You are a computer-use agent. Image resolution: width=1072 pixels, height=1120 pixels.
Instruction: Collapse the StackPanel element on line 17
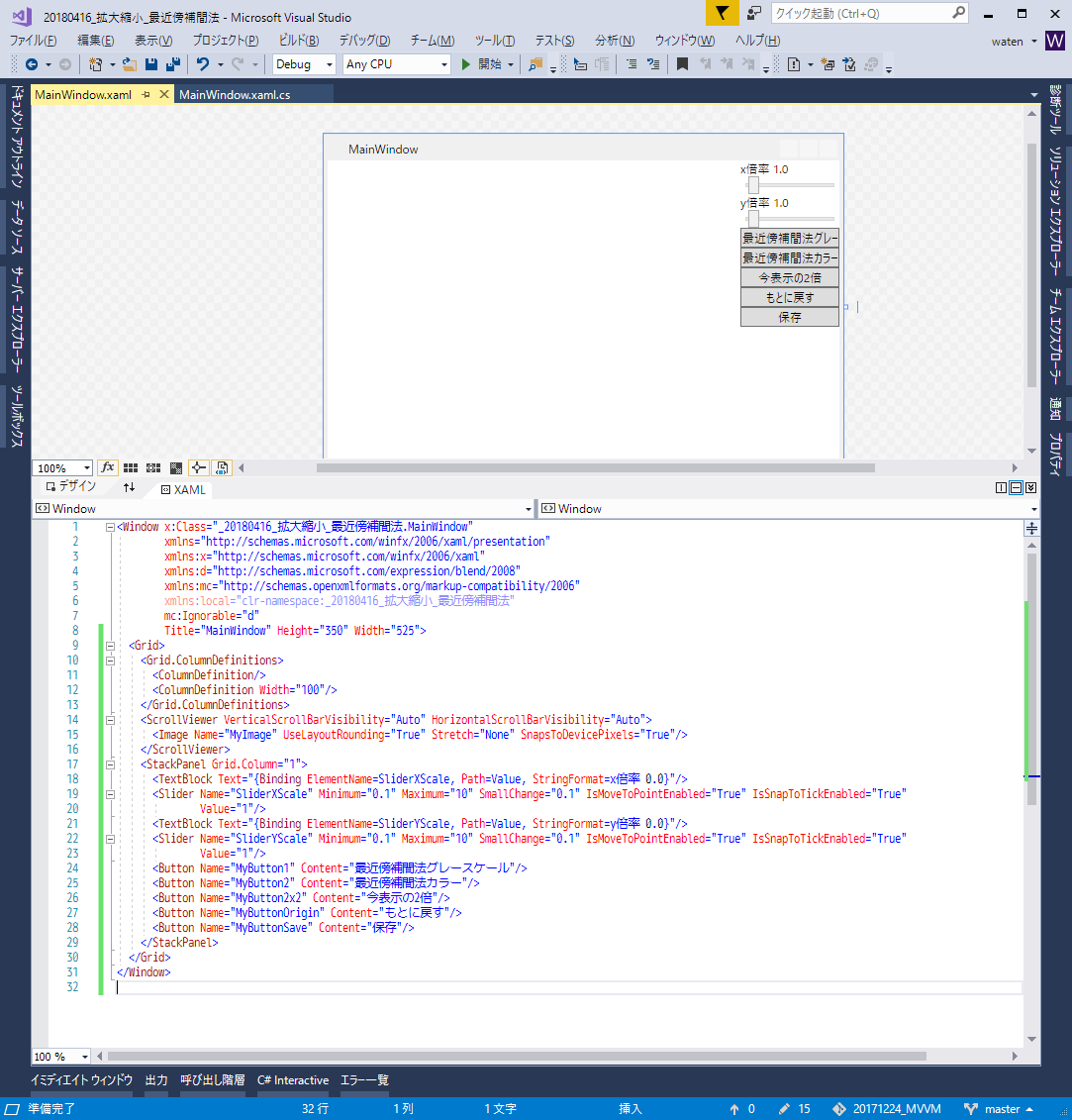pyautogui.click(x=110, y=764)
